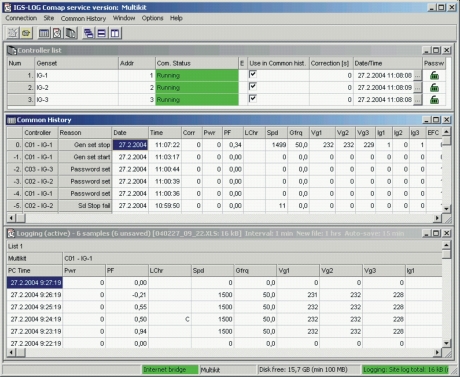Click the password lock icon for IG-1
The height and width of the screenshot is (377, 460).
[x=434, y=76]
